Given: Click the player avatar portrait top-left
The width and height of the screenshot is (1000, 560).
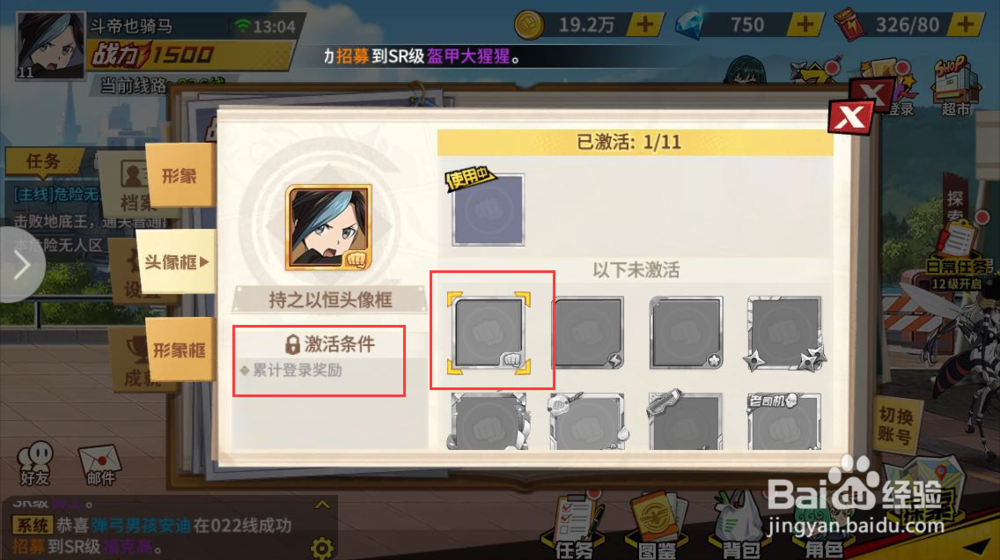Looking at the screenshot, I should pyautogui.click(x=50, y=45).
